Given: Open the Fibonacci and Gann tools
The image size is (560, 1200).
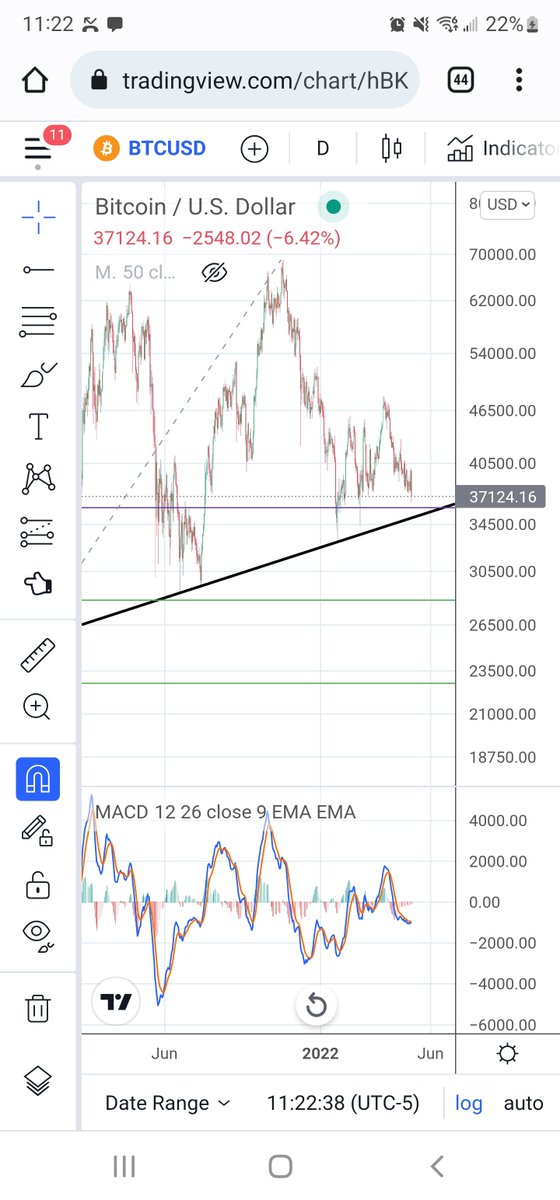Looking at the screenshot, I should click(x=38, y=322).
